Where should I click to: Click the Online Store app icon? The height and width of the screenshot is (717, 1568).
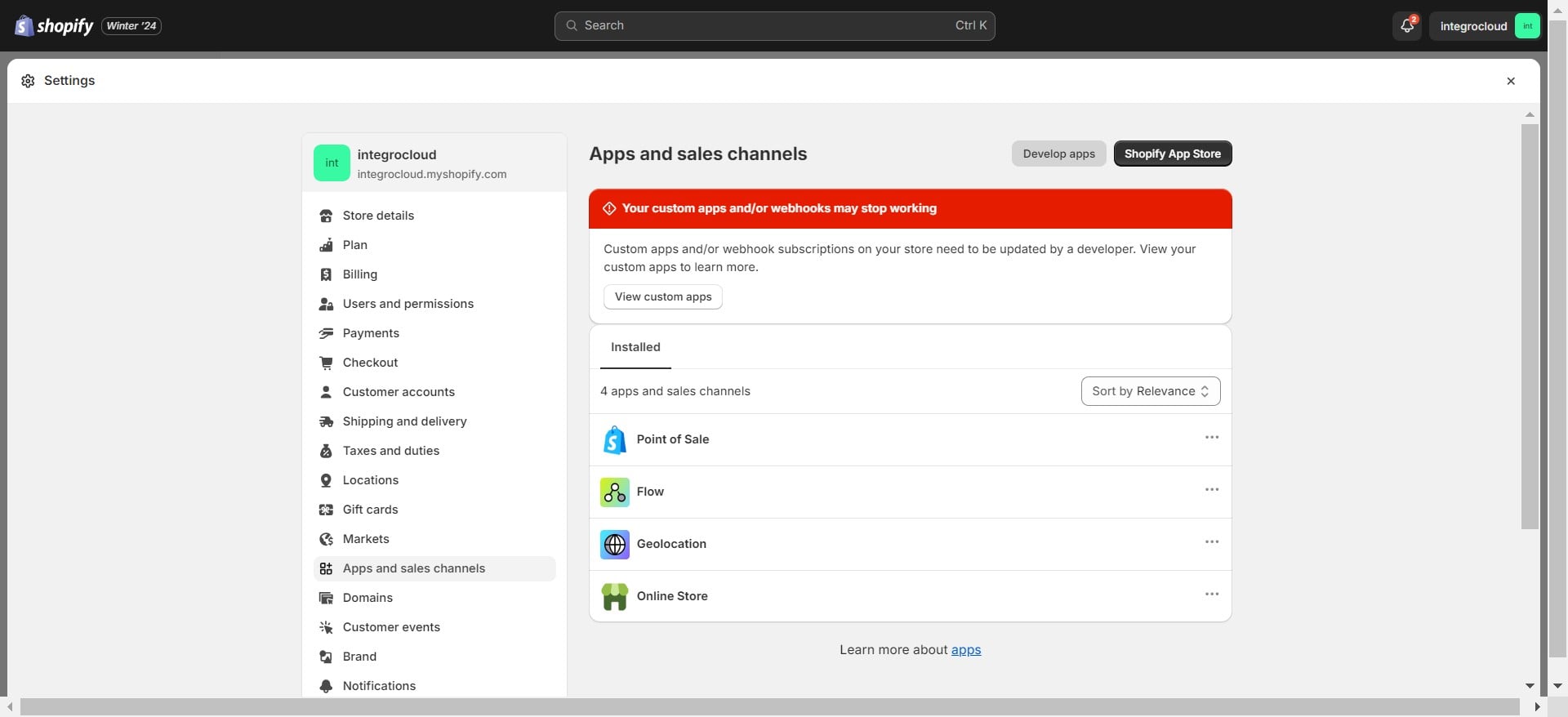click(x=614, y=596)
